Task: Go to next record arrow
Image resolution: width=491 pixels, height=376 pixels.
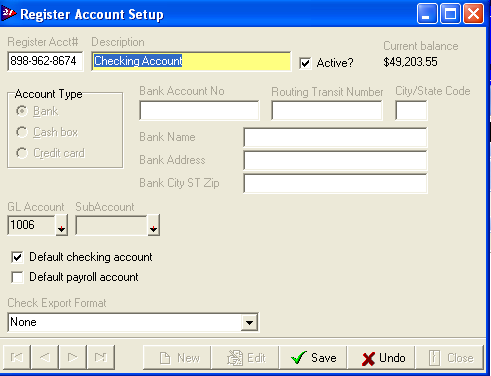Action: pos(73,357)
